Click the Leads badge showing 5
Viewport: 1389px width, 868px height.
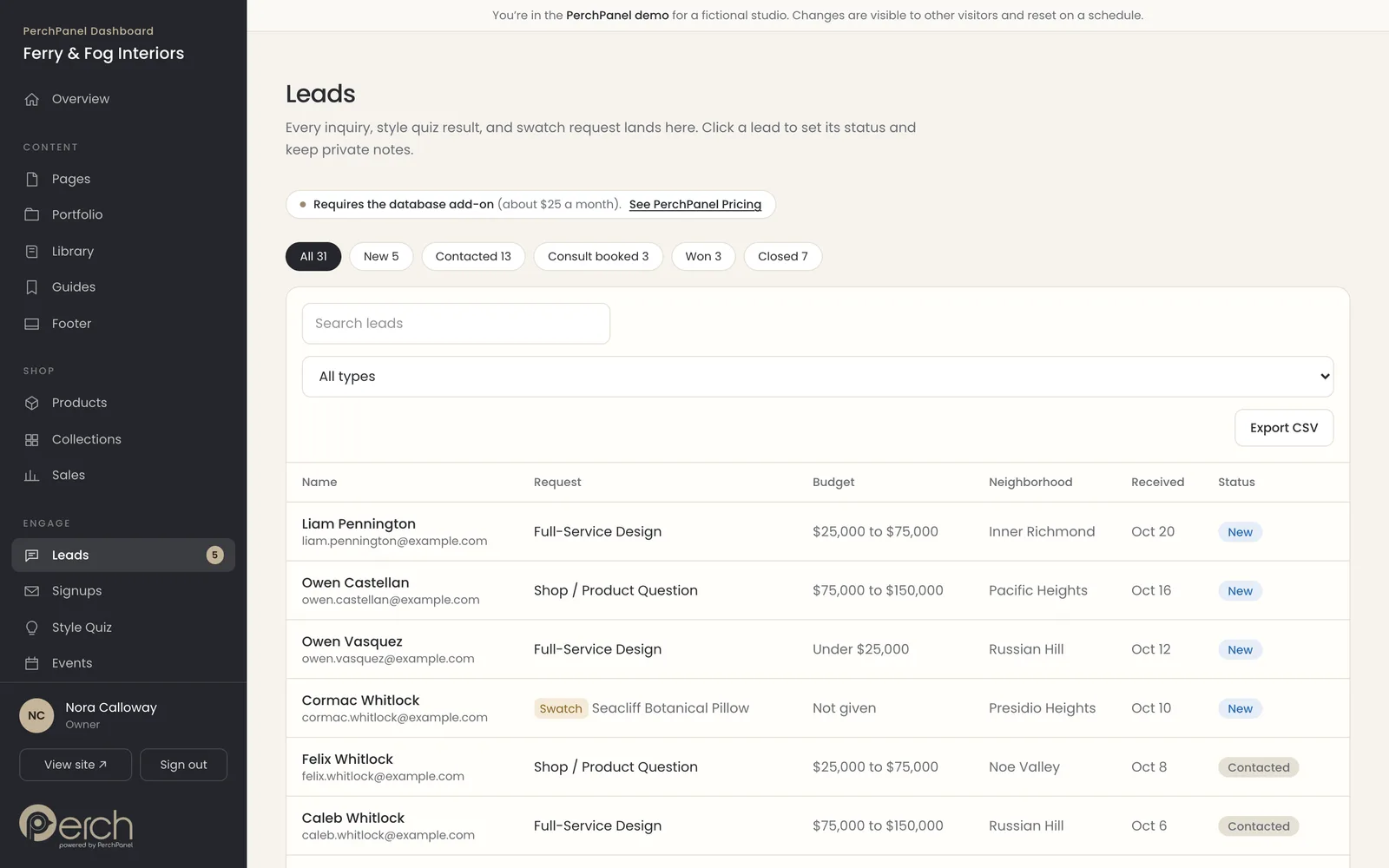214,555
